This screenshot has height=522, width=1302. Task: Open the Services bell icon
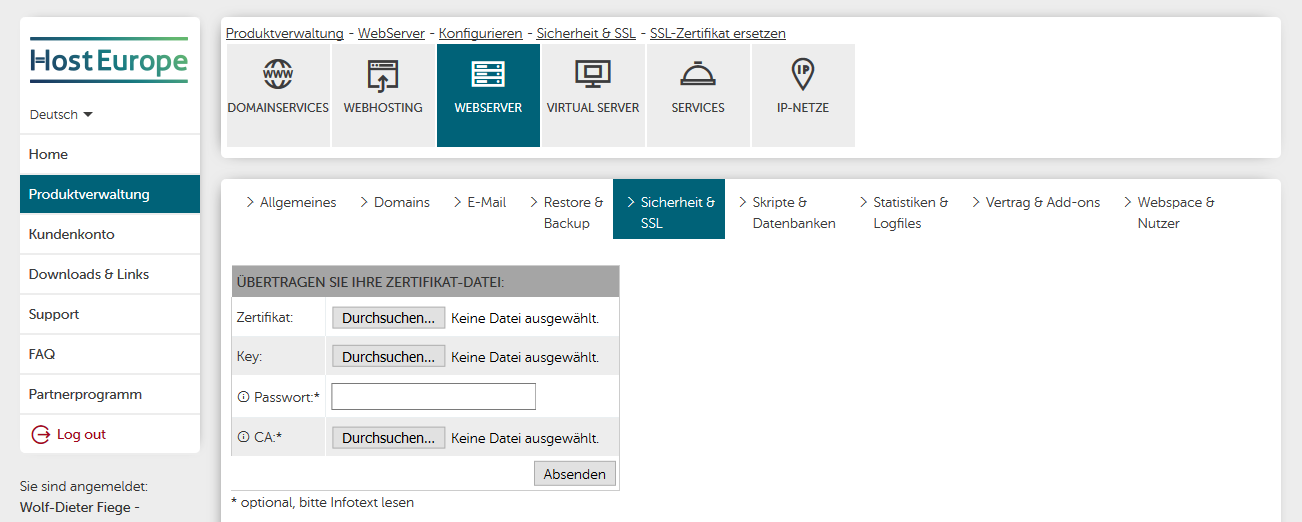coord(698,74)
